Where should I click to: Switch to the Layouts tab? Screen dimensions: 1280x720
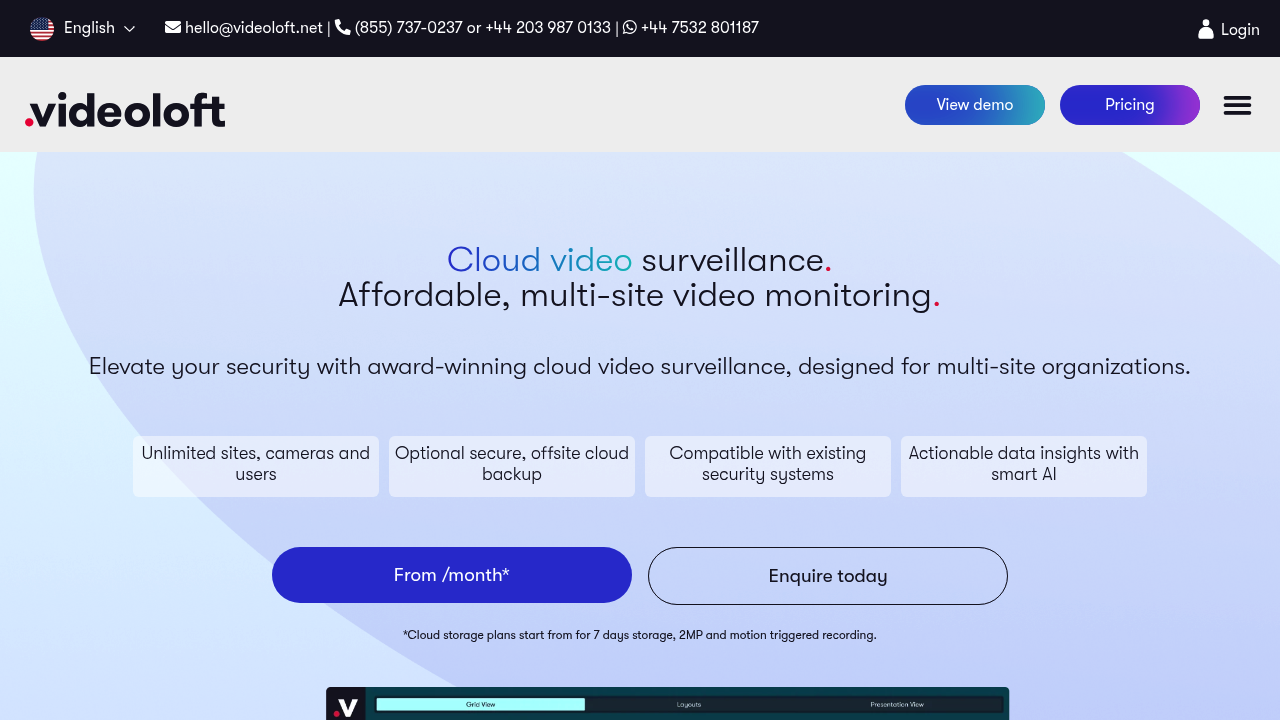coord(689,705)
